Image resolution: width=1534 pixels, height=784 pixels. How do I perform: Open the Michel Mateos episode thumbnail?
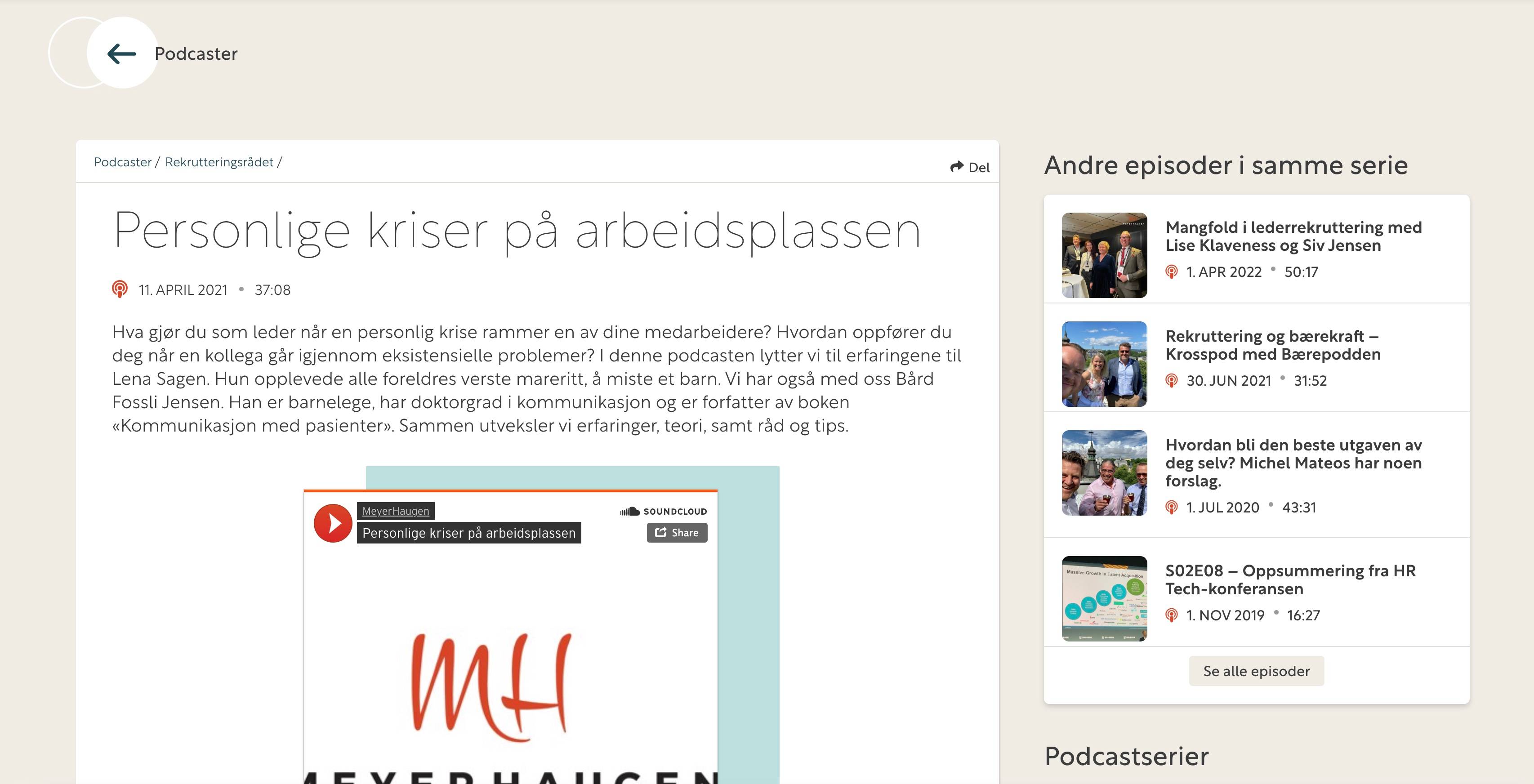pyautogui.click(x=1105, y=473)
